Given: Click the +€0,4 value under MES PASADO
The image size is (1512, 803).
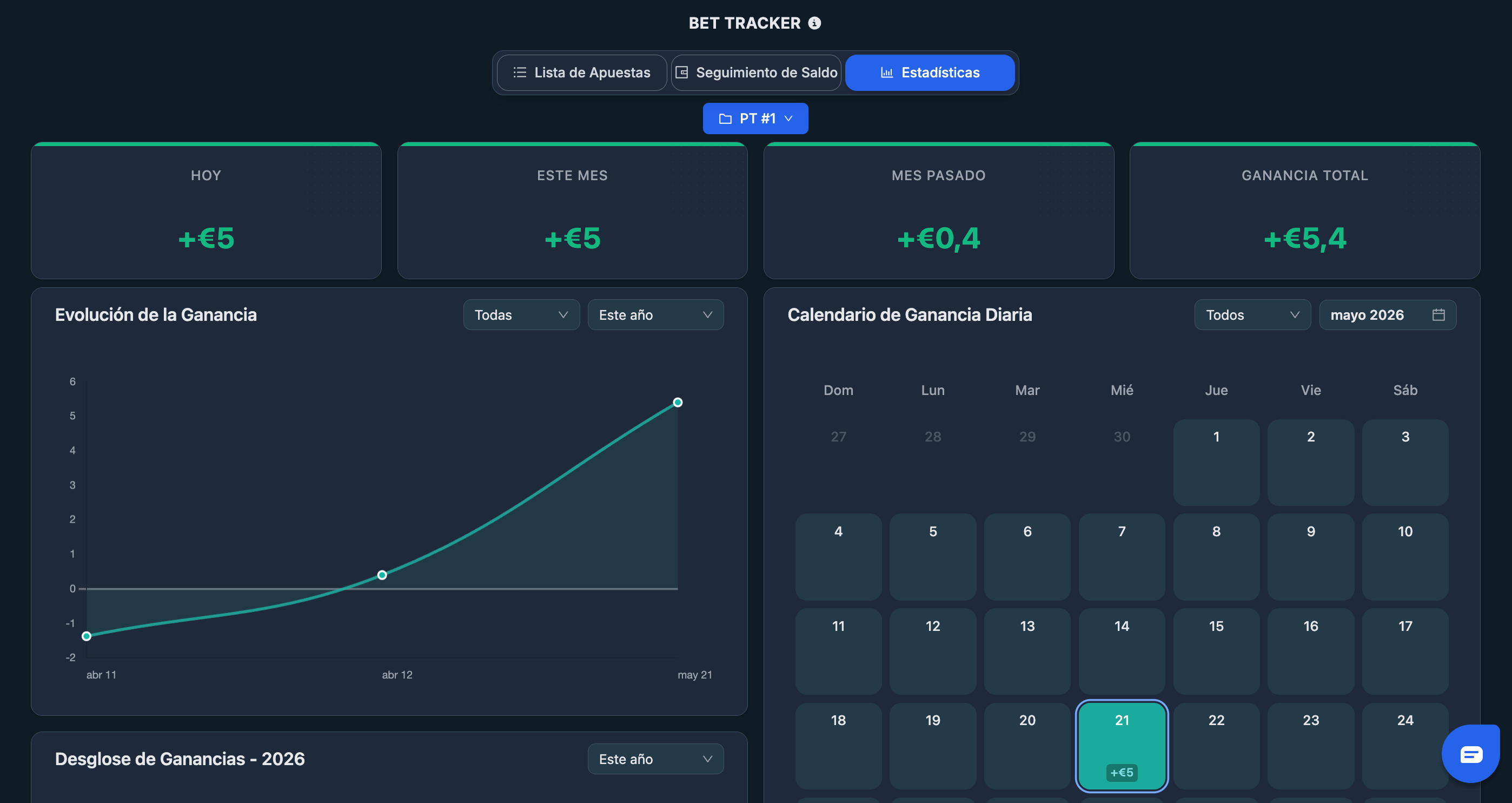Looking at the screenshot, I should coord(939,239).
